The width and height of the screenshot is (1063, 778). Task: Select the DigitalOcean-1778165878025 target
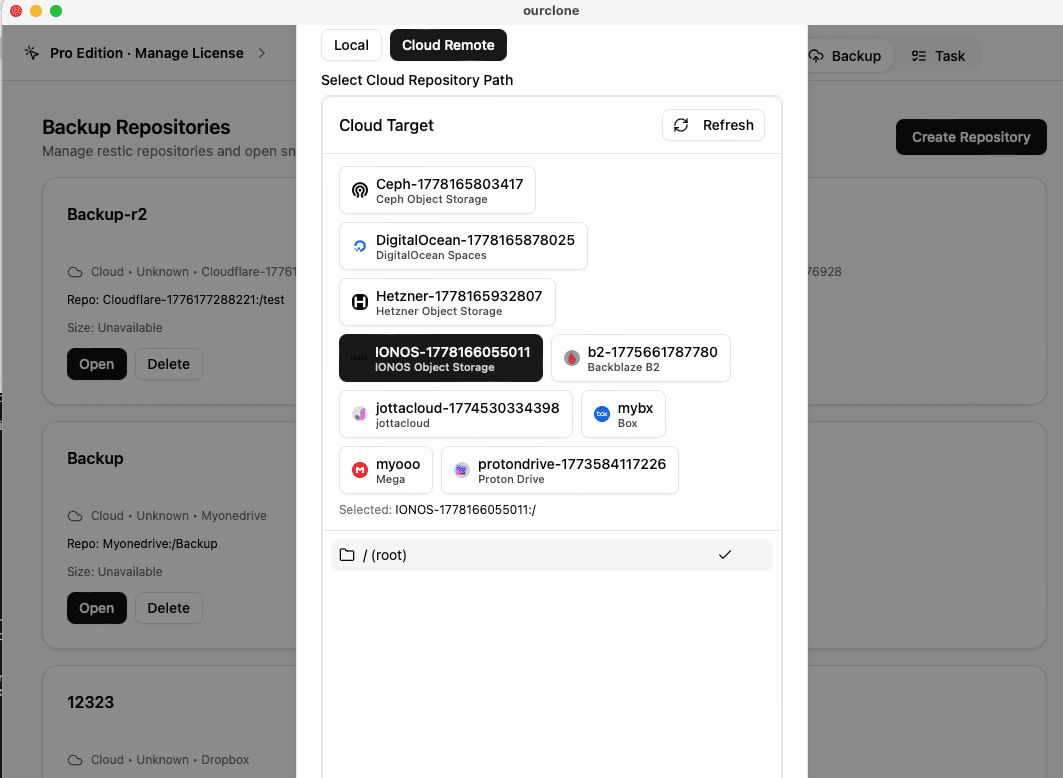(463, 246)
